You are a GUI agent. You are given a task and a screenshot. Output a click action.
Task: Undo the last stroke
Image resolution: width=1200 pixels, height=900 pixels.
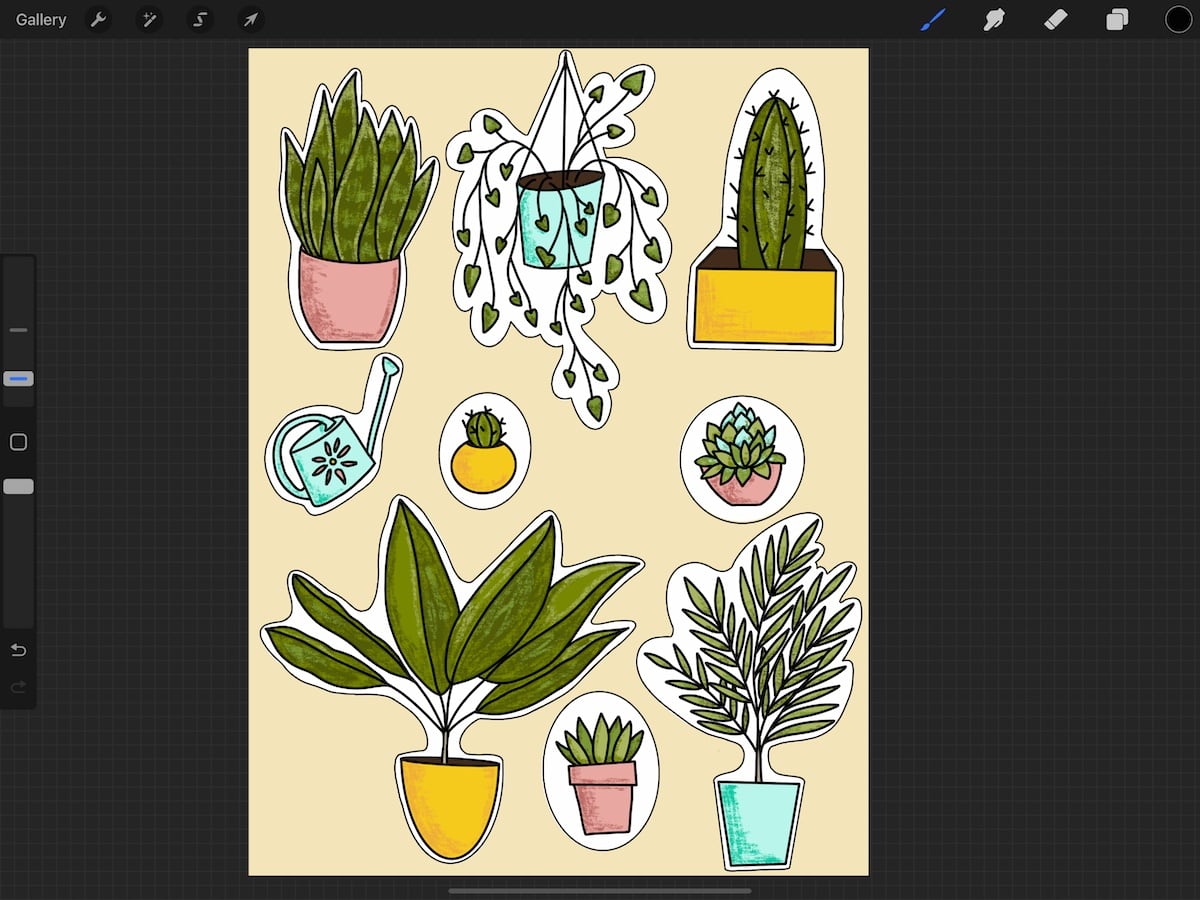17,650
